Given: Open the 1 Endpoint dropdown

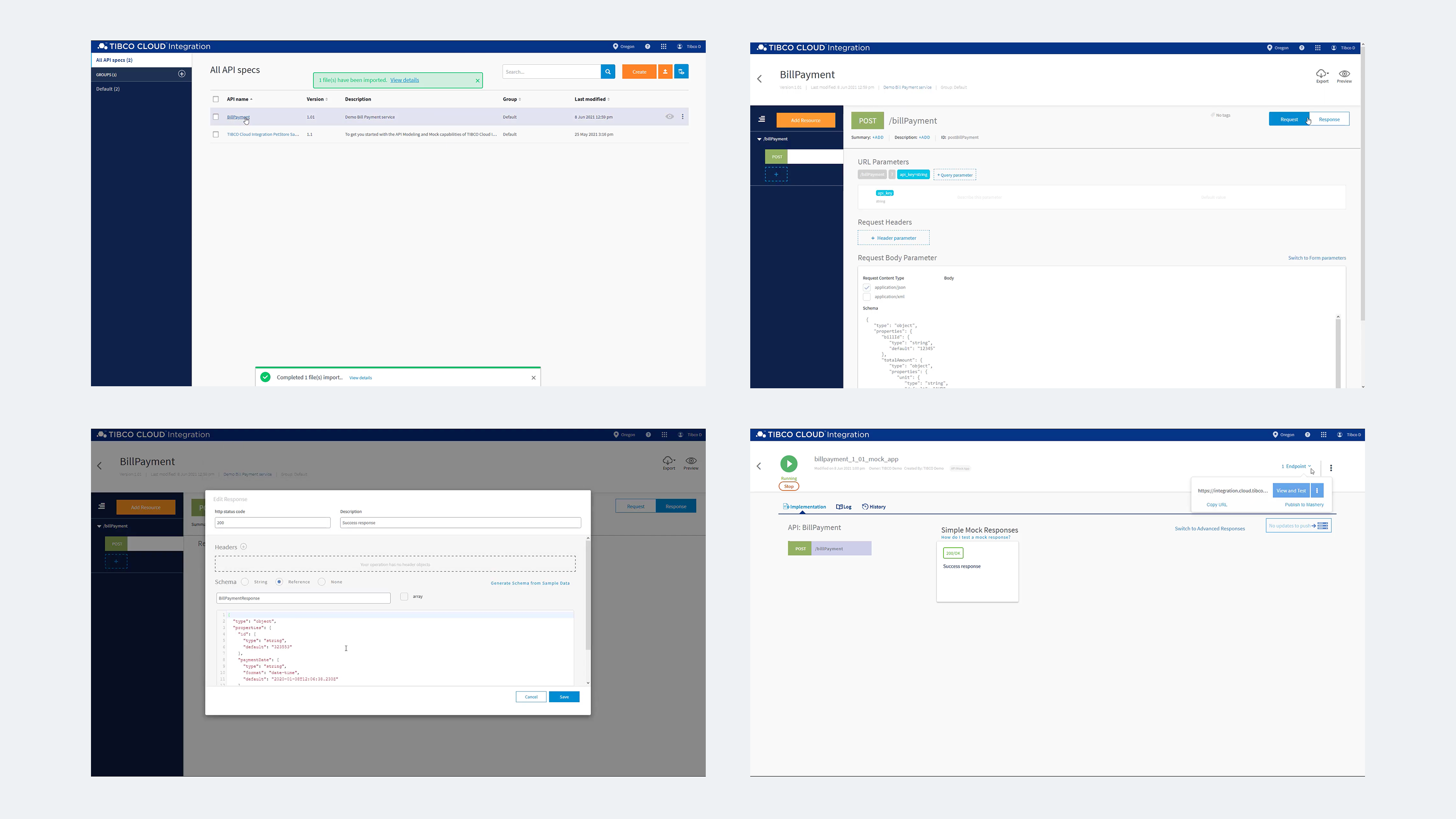Looking at the screenshot, I should [1295, 466].
